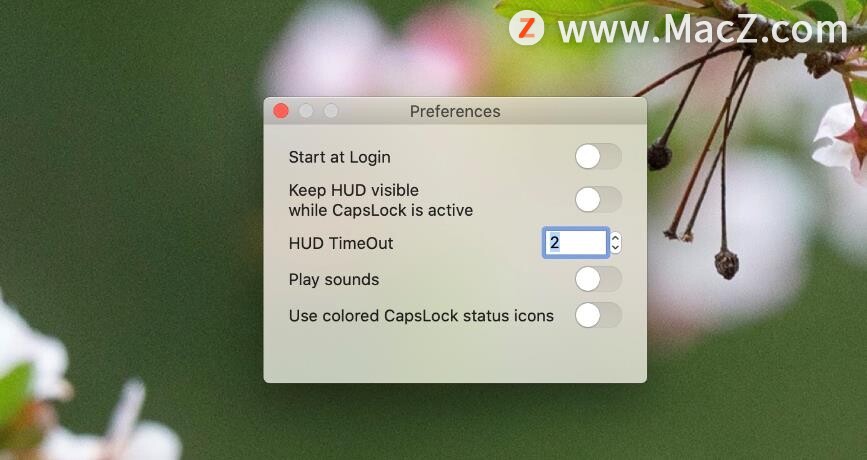The width and height of the screenshot is (867, 460).
Task: Increase HUD TimeOut with the stepper up arrow
Action: (x=615, y=238)
